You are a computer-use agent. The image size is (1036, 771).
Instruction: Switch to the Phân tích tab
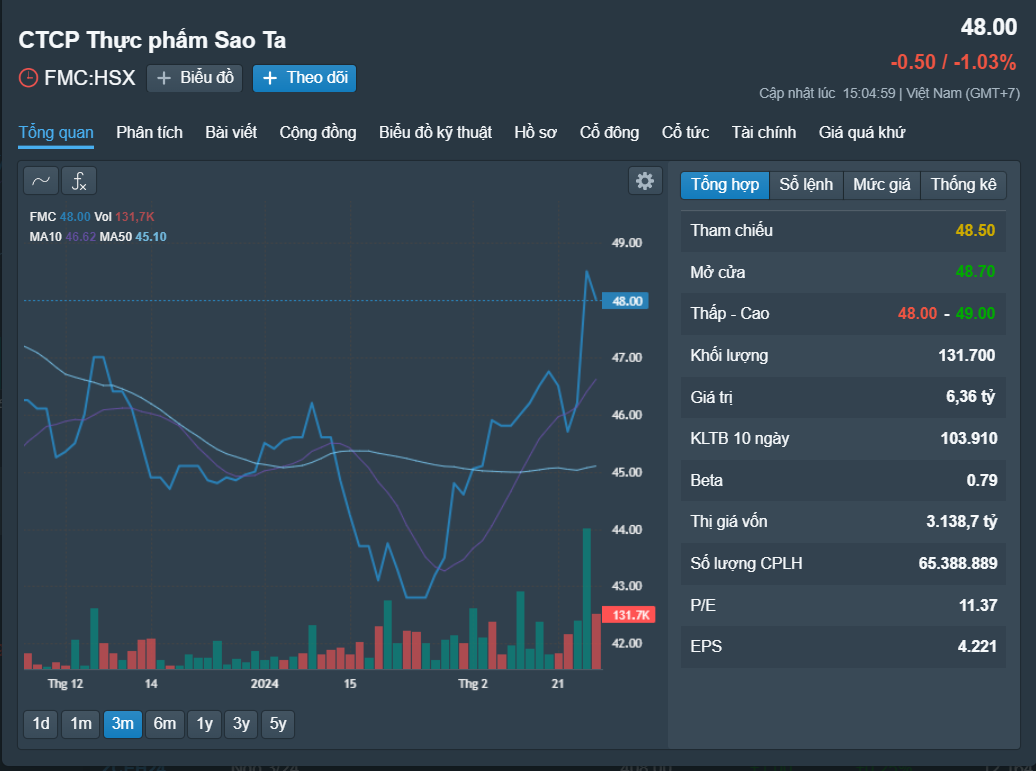coord(149,133)
